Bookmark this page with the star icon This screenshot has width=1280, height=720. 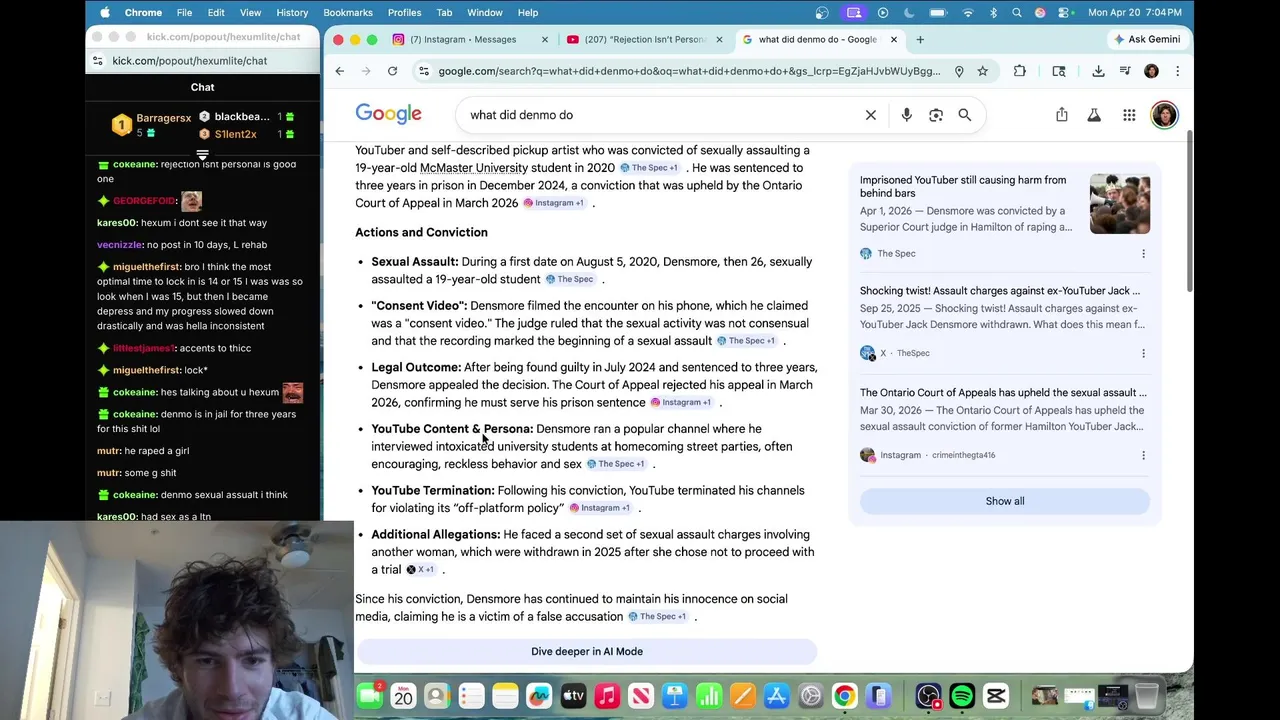(x=983, y=71)
